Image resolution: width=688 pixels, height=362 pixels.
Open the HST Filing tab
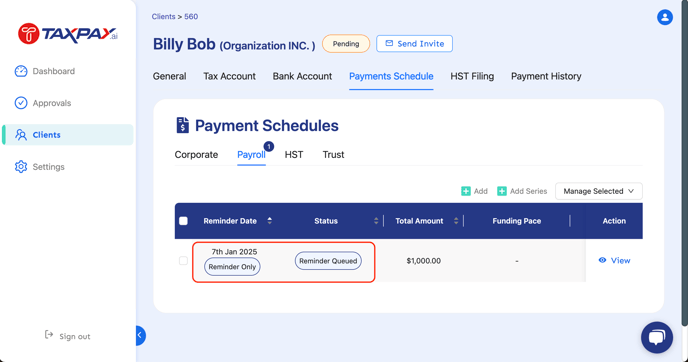[x=472, y=76]
